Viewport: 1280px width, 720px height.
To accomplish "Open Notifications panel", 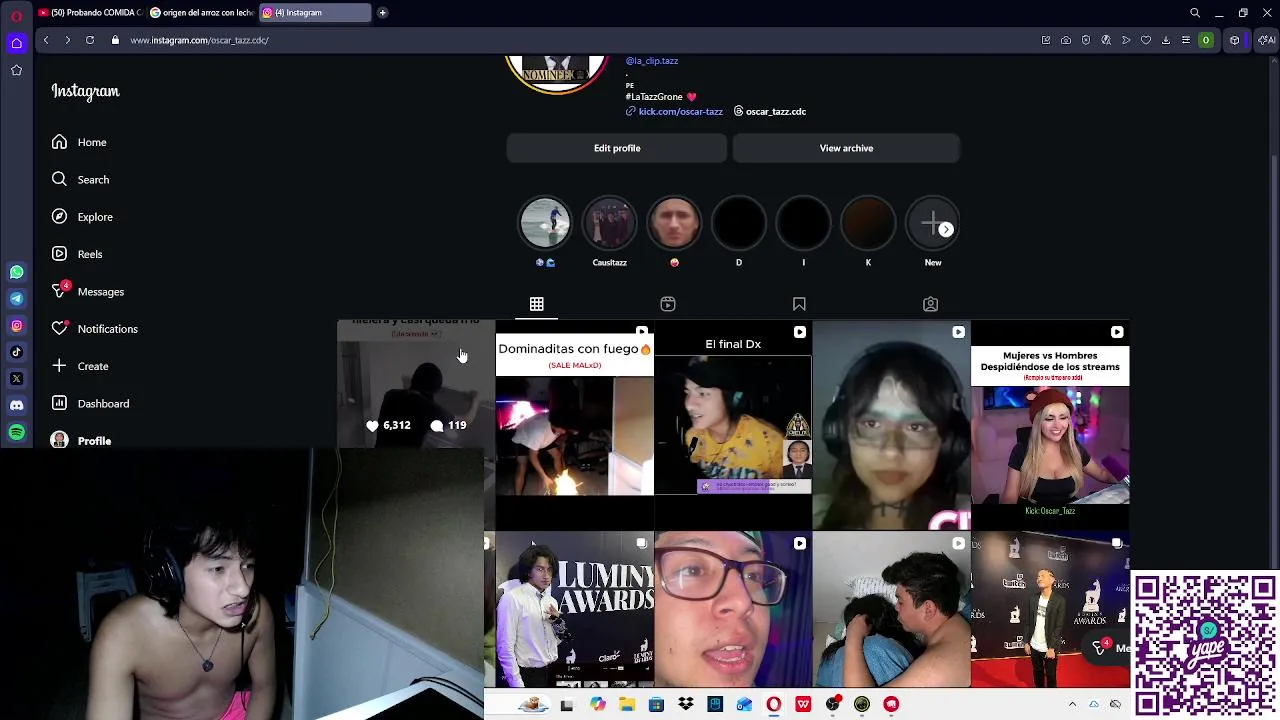I will coord(96,329).
